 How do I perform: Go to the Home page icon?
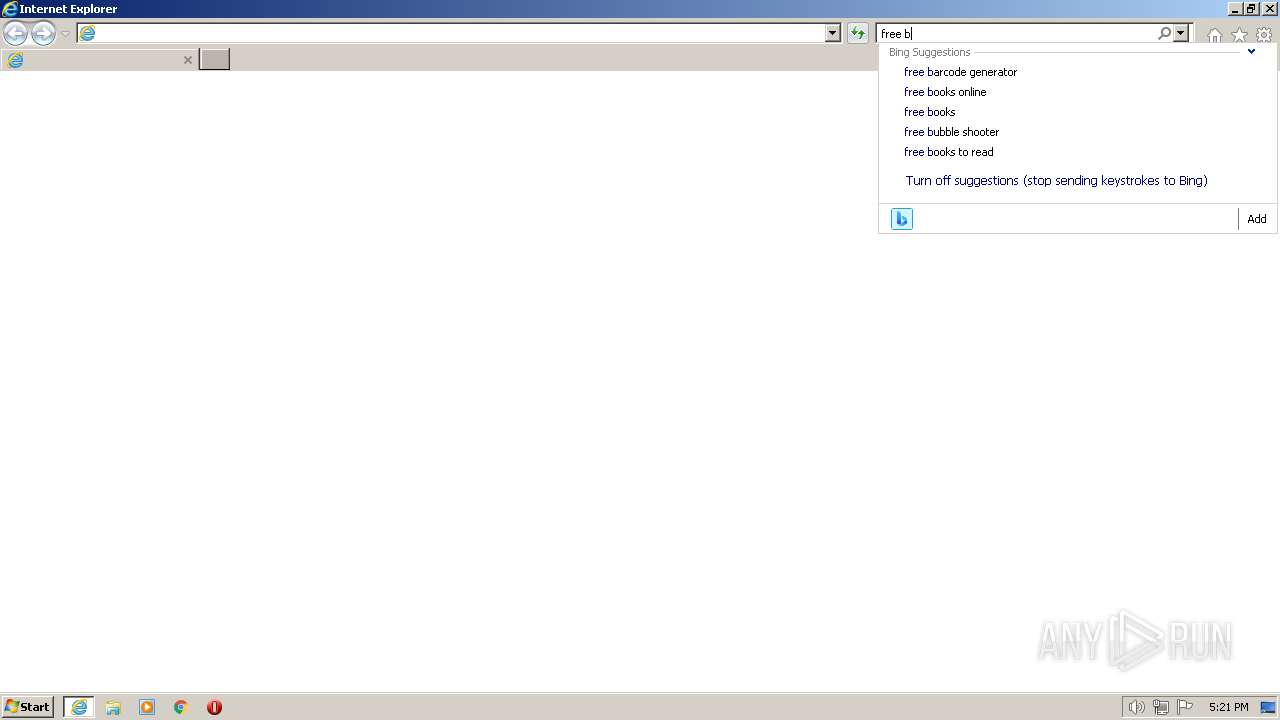click(1214, 35)
